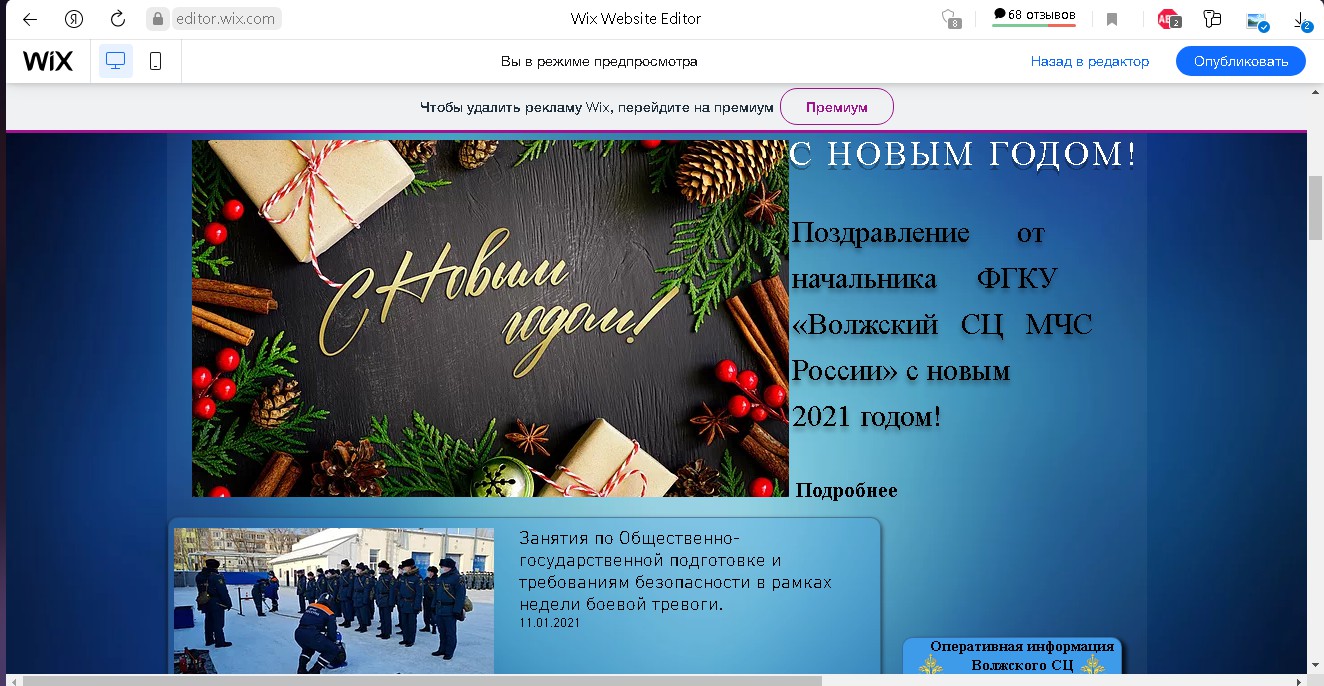Open the browser extensions icon
The image size is (1324, 686).
pyautogui.click(x=1213, y=19)
